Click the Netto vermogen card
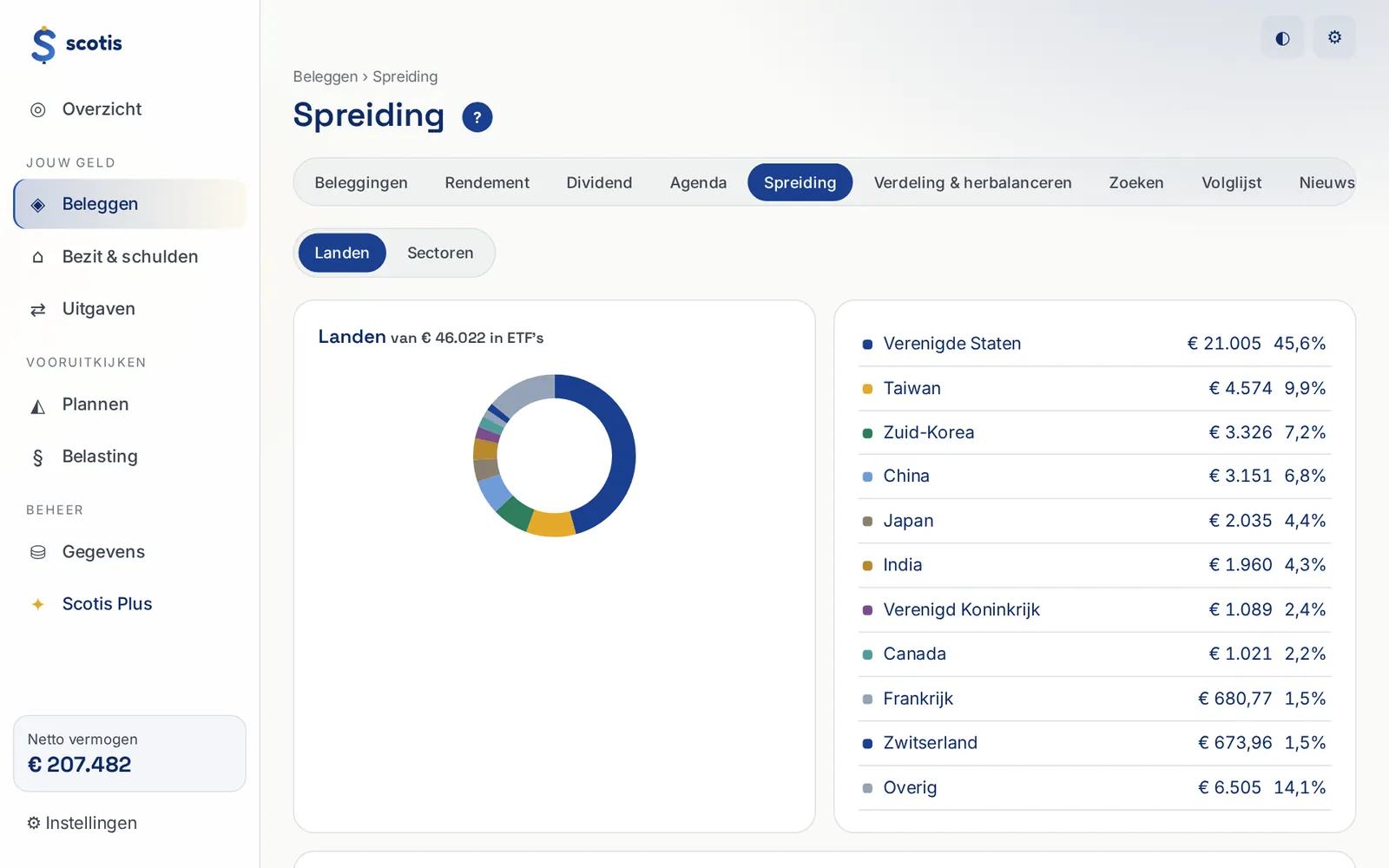The image size is (1389, 868). (129, 753)
